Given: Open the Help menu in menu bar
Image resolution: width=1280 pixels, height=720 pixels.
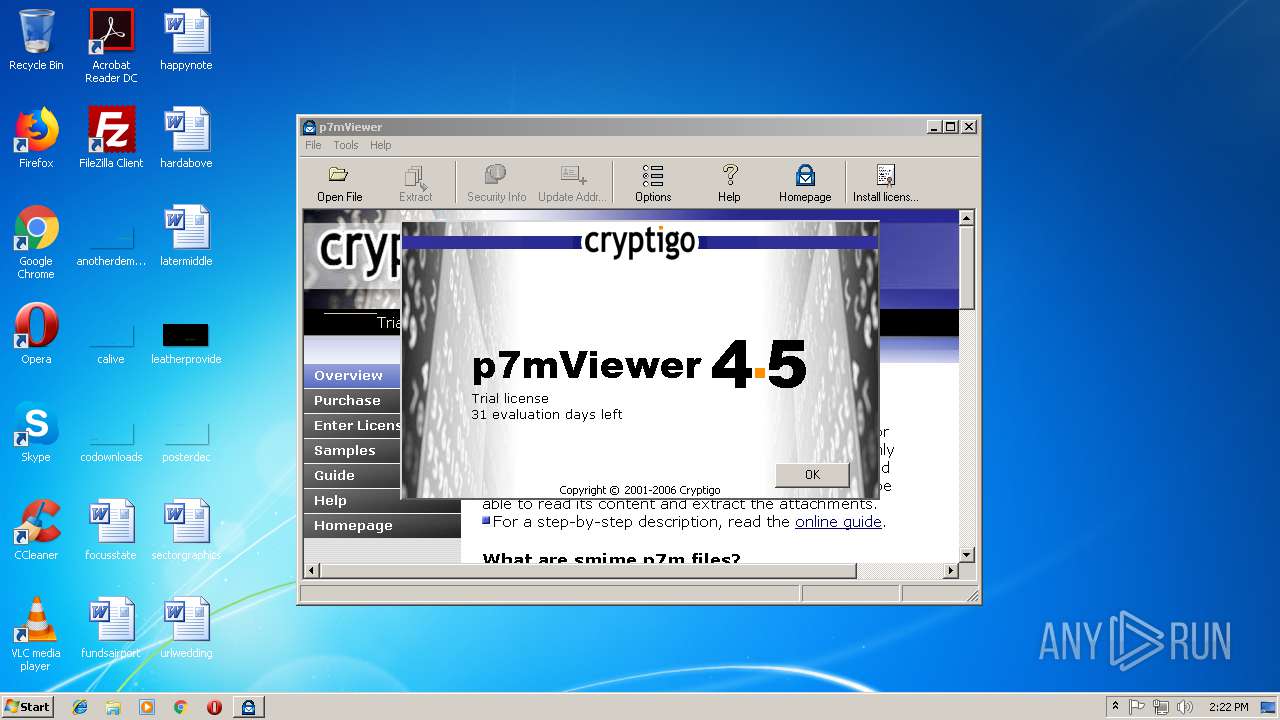Looking at the screenshot, I should pyautogui.click(x=380, y=145).
